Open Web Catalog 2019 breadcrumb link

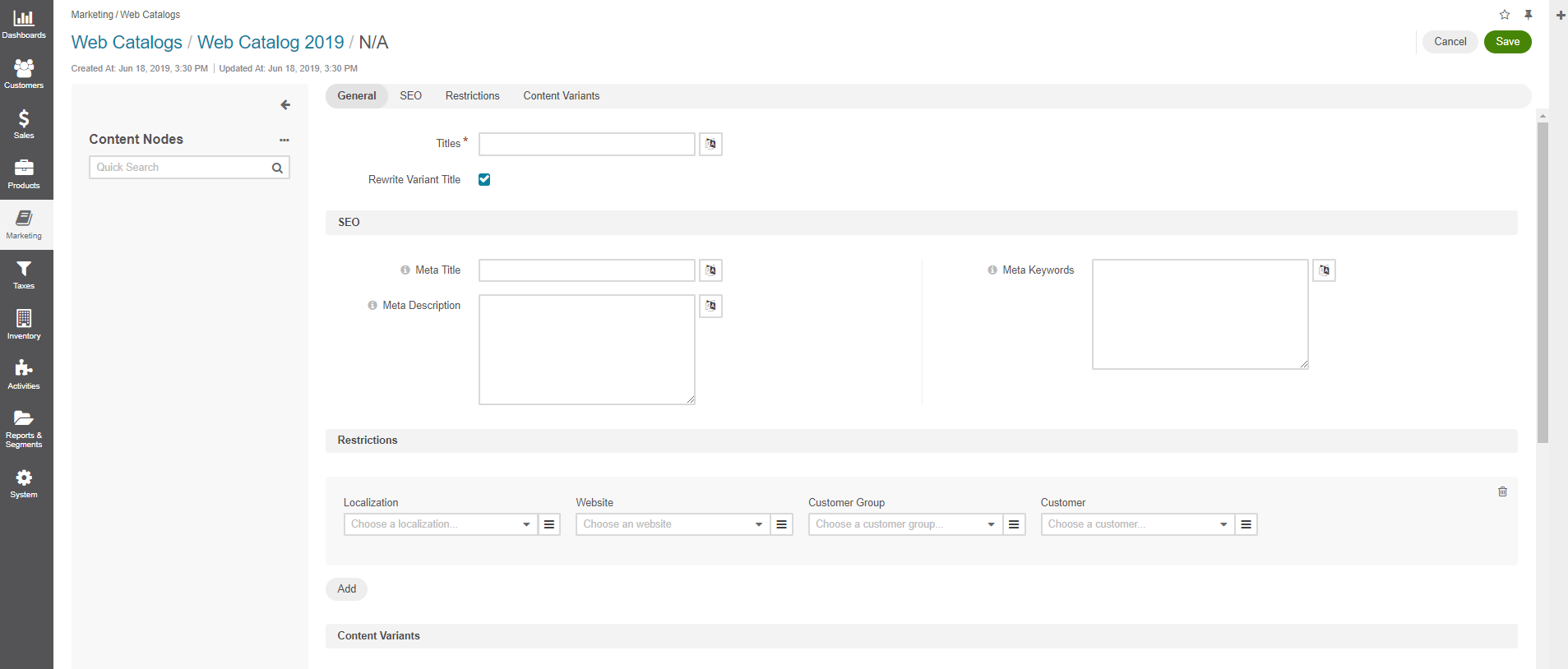click(271, 43)
